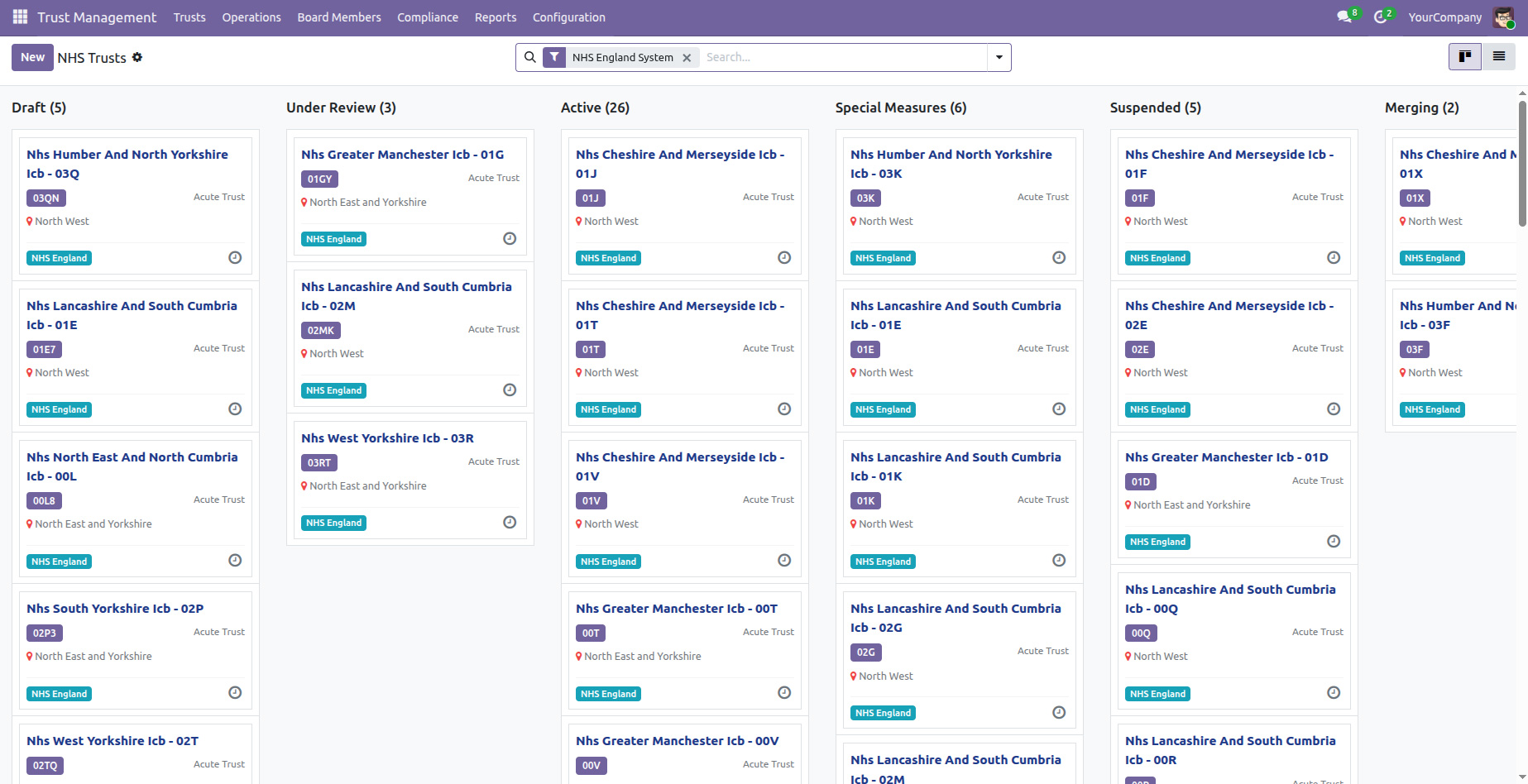
Task: Click the Under Review (3) column header
Action: coord(341,108)
